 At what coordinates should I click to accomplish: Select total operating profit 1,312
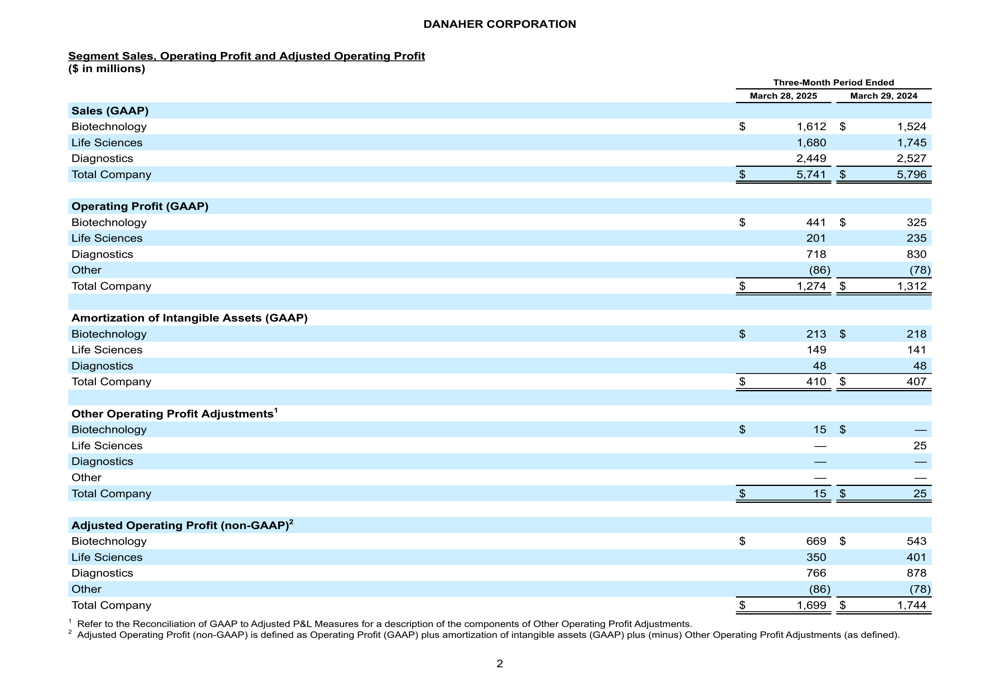(x=912, y=286)
